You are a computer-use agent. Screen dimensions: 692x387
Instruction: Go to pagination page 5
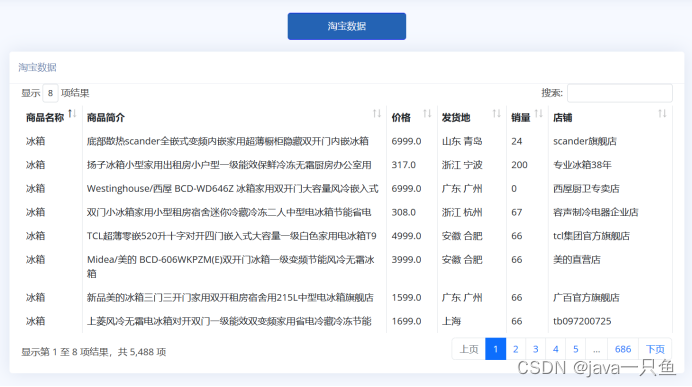[x=575, y=349]
